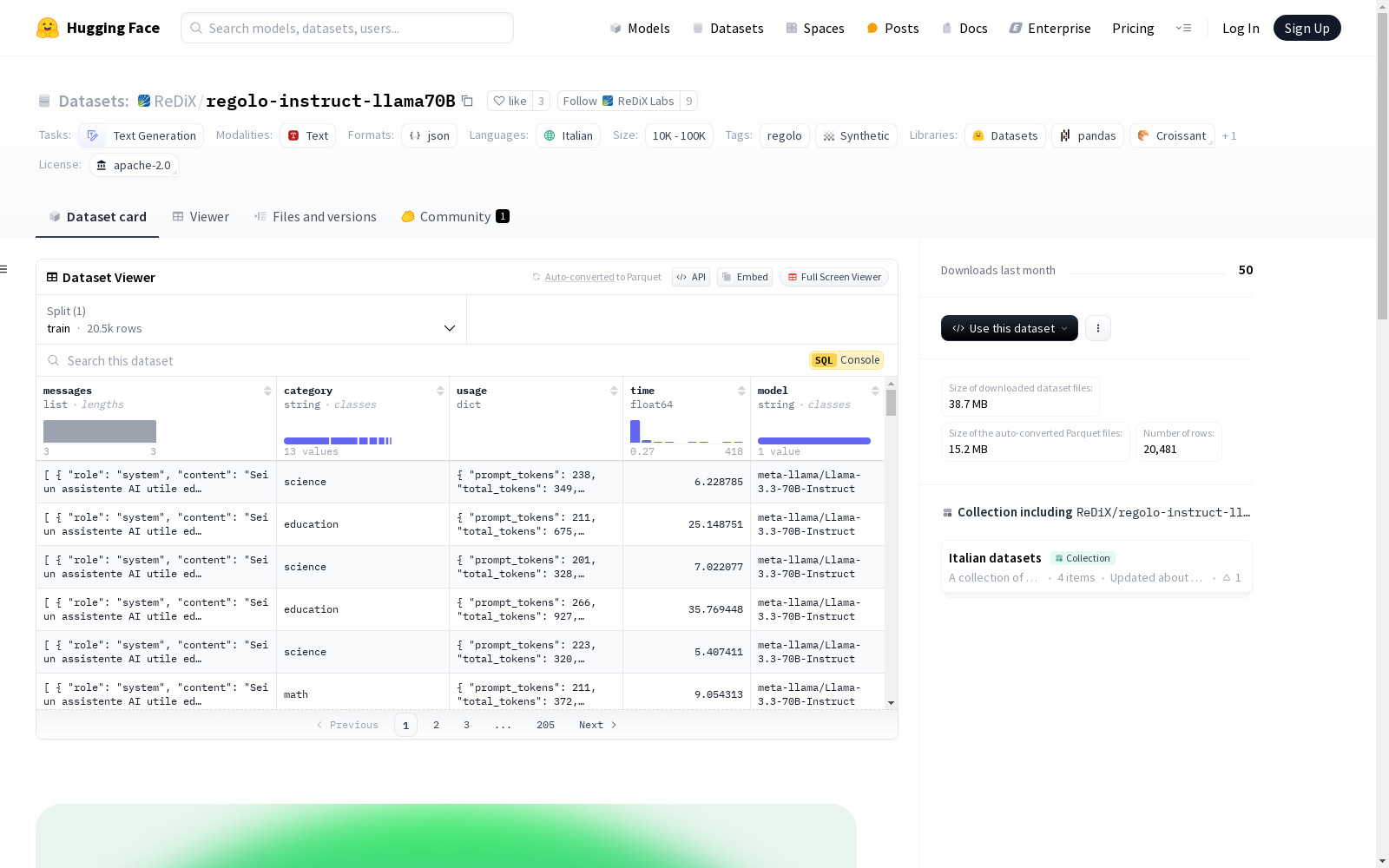Click the ReDiX owner link in title

(x=175, y=101)
